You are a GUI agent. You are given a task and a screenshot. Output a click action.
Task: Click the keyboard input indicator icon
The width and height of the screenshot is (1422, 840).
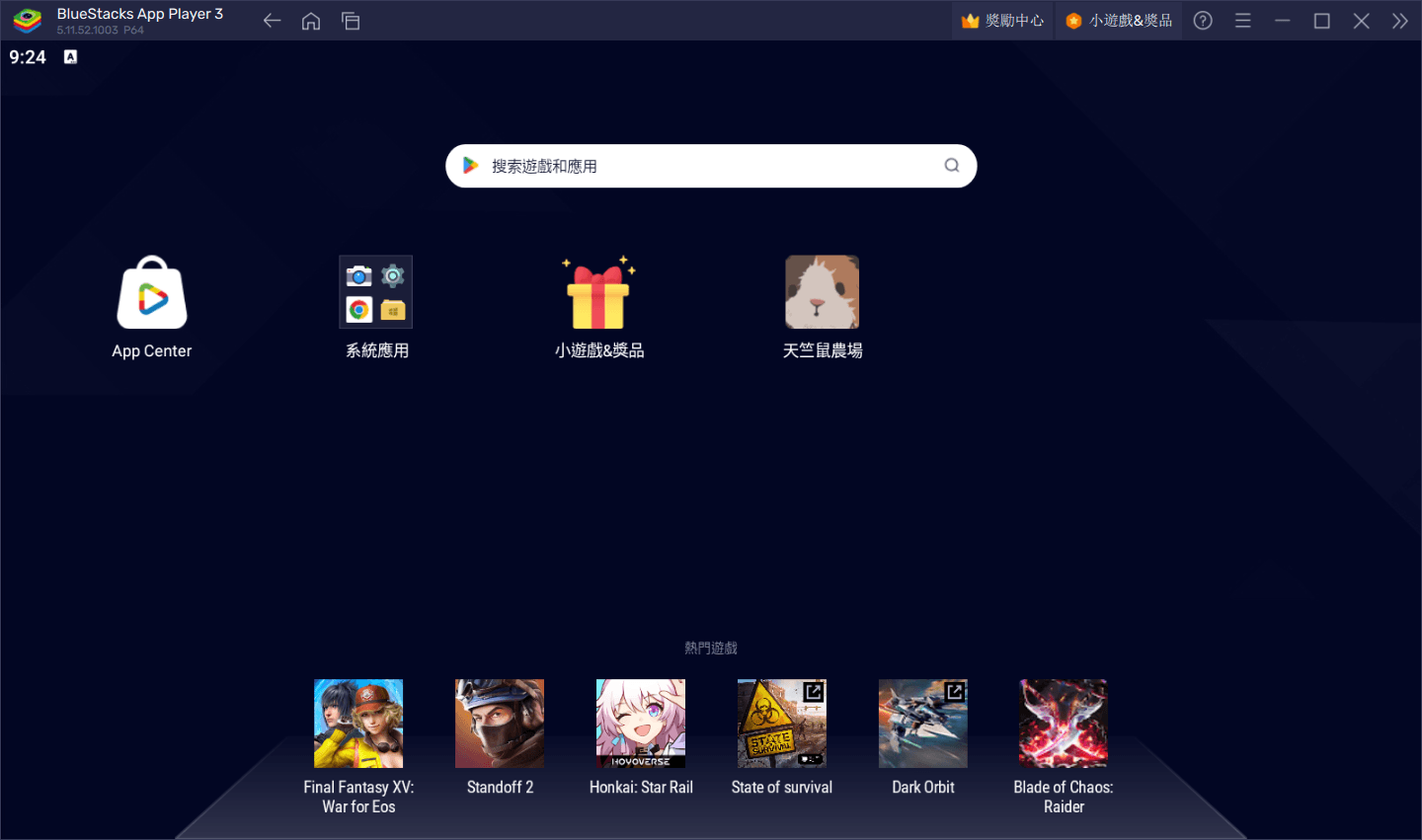(70, 57)
